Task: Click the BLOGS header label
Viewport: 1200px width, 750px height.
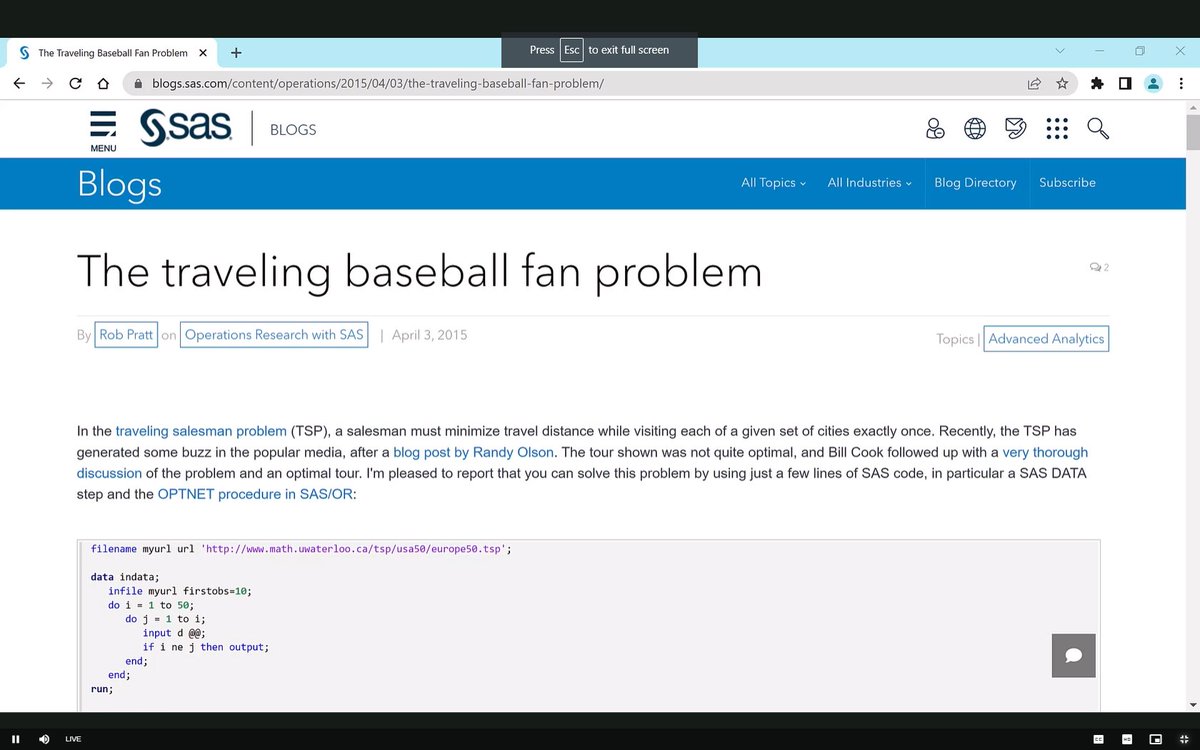Action: point(293,130)
